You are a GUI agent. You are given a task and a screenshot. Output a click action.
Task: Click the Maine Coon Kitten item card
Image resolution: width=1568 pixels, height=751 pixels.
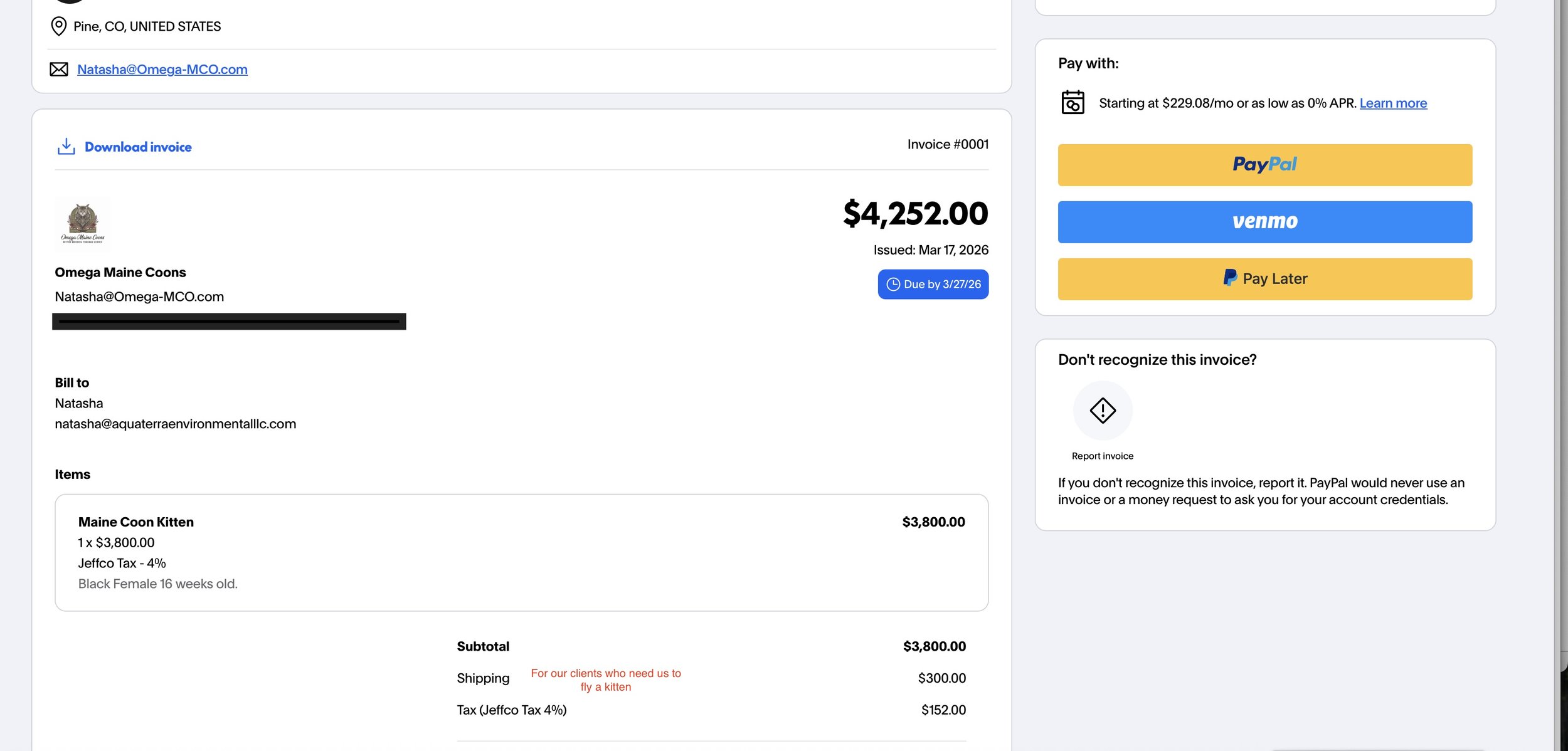pyautogui.click(x=521, y=552)
